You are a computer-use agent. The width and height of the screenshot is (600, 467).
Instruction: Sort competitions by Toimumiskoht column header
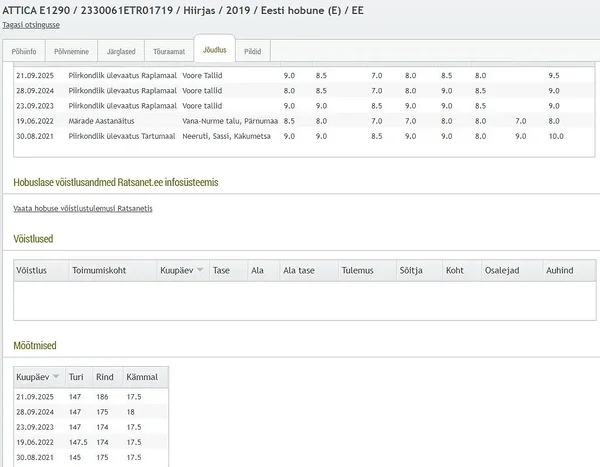(97, 270)
